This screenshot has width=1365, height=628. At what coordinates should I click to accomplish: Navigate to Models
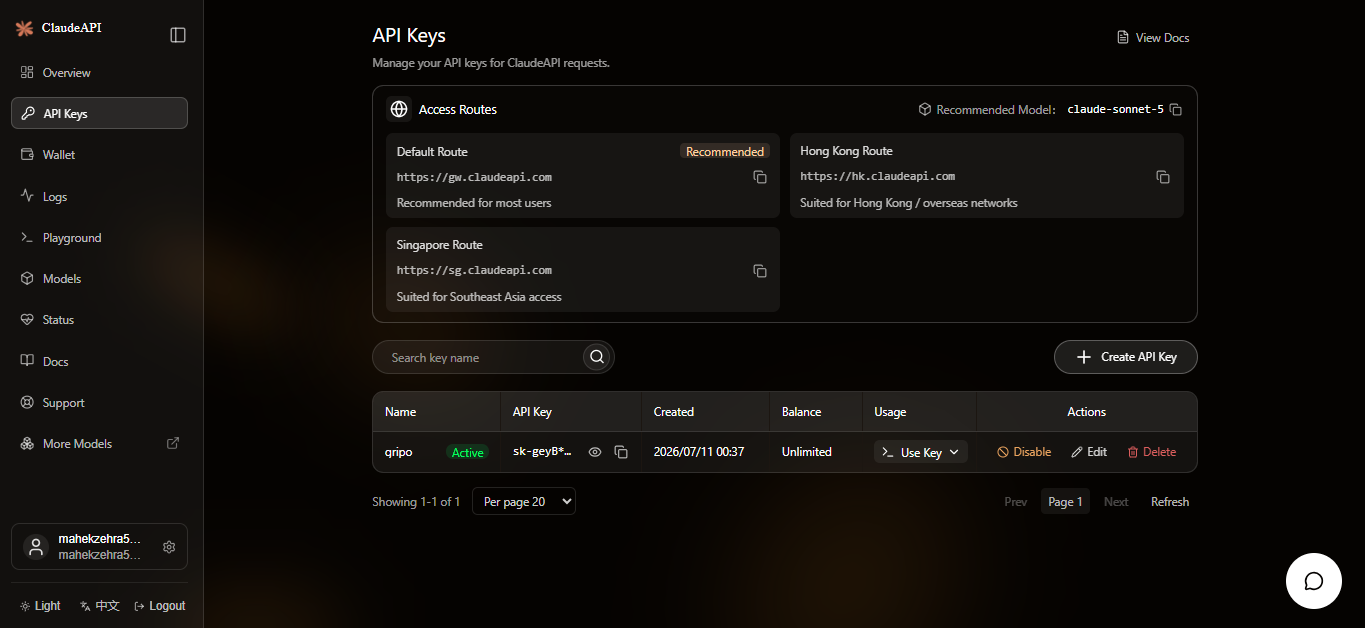coord(99,279)
